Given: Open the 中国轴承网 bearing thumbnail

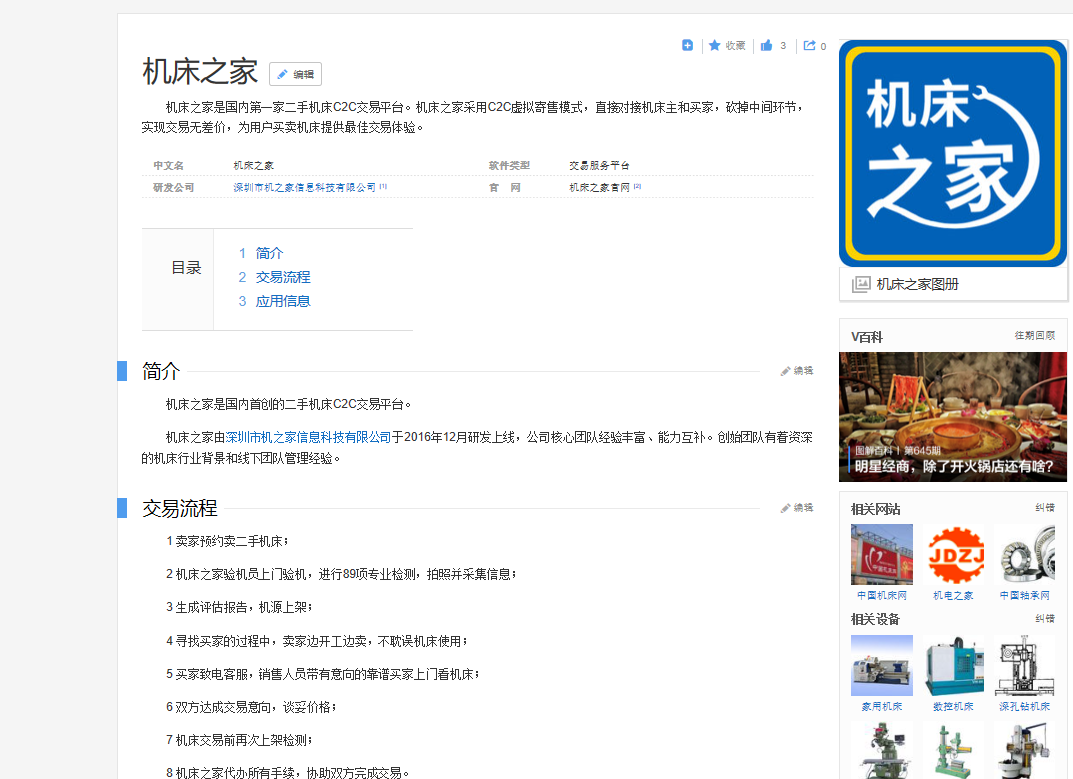Looking at the screenshot, I should (x=1024, y=554).
